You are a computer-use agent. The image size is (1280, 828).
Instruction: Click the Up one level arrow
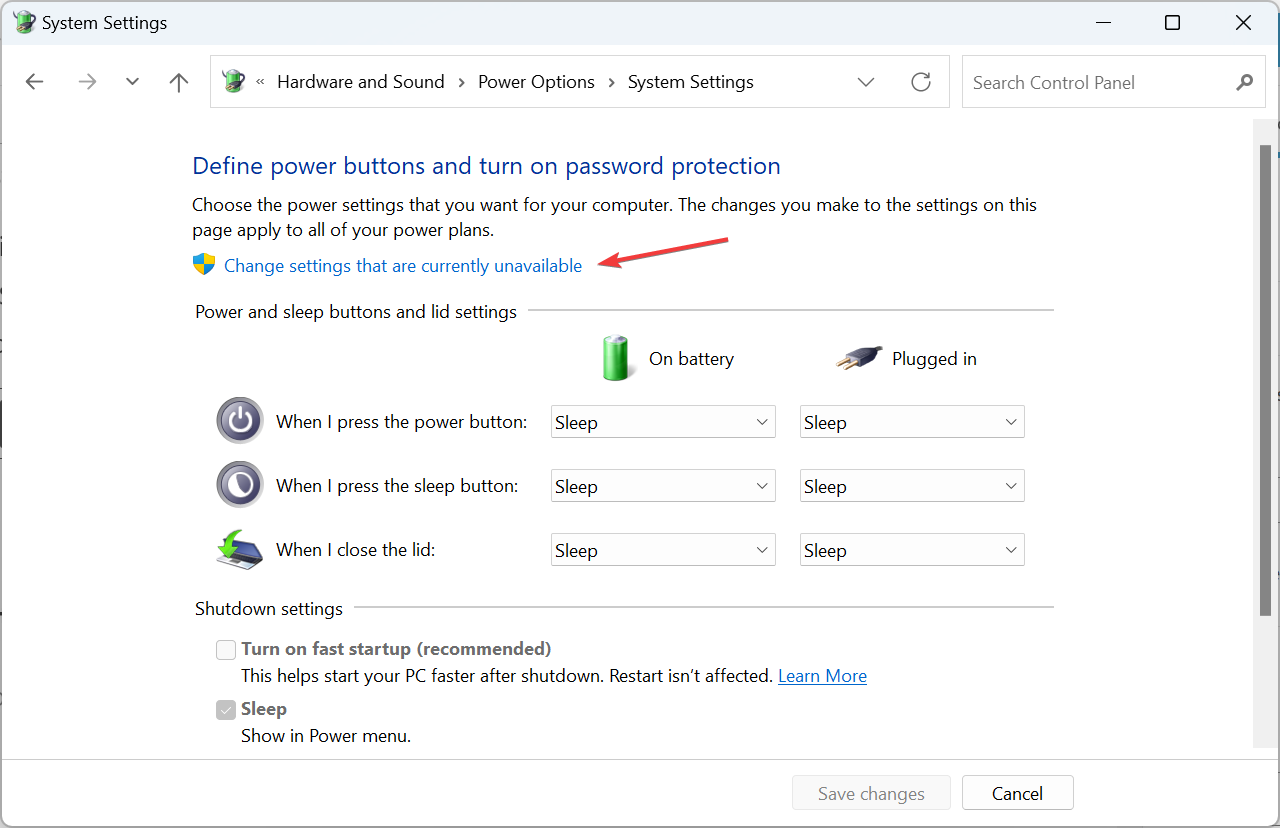[179, 82]
